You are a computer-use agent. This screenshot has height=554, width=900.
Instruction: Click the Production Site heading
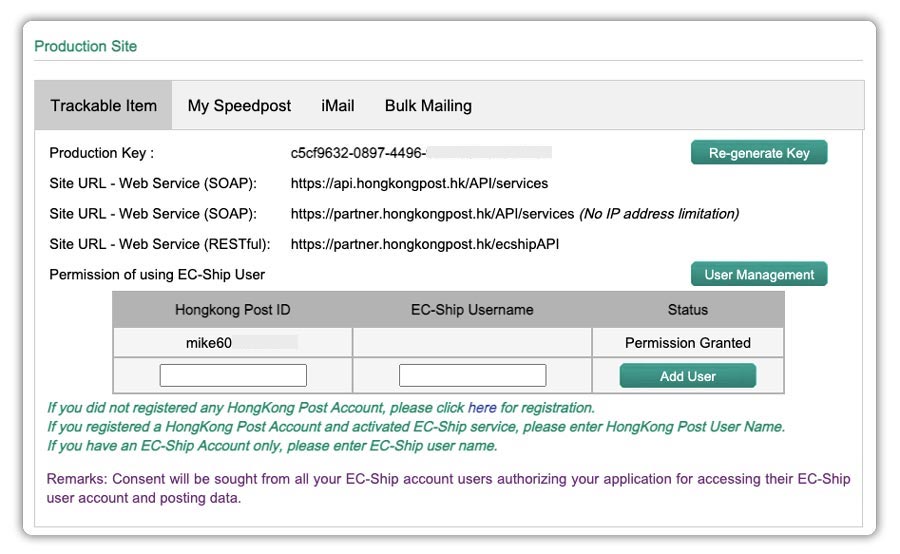tap(86, 46)
